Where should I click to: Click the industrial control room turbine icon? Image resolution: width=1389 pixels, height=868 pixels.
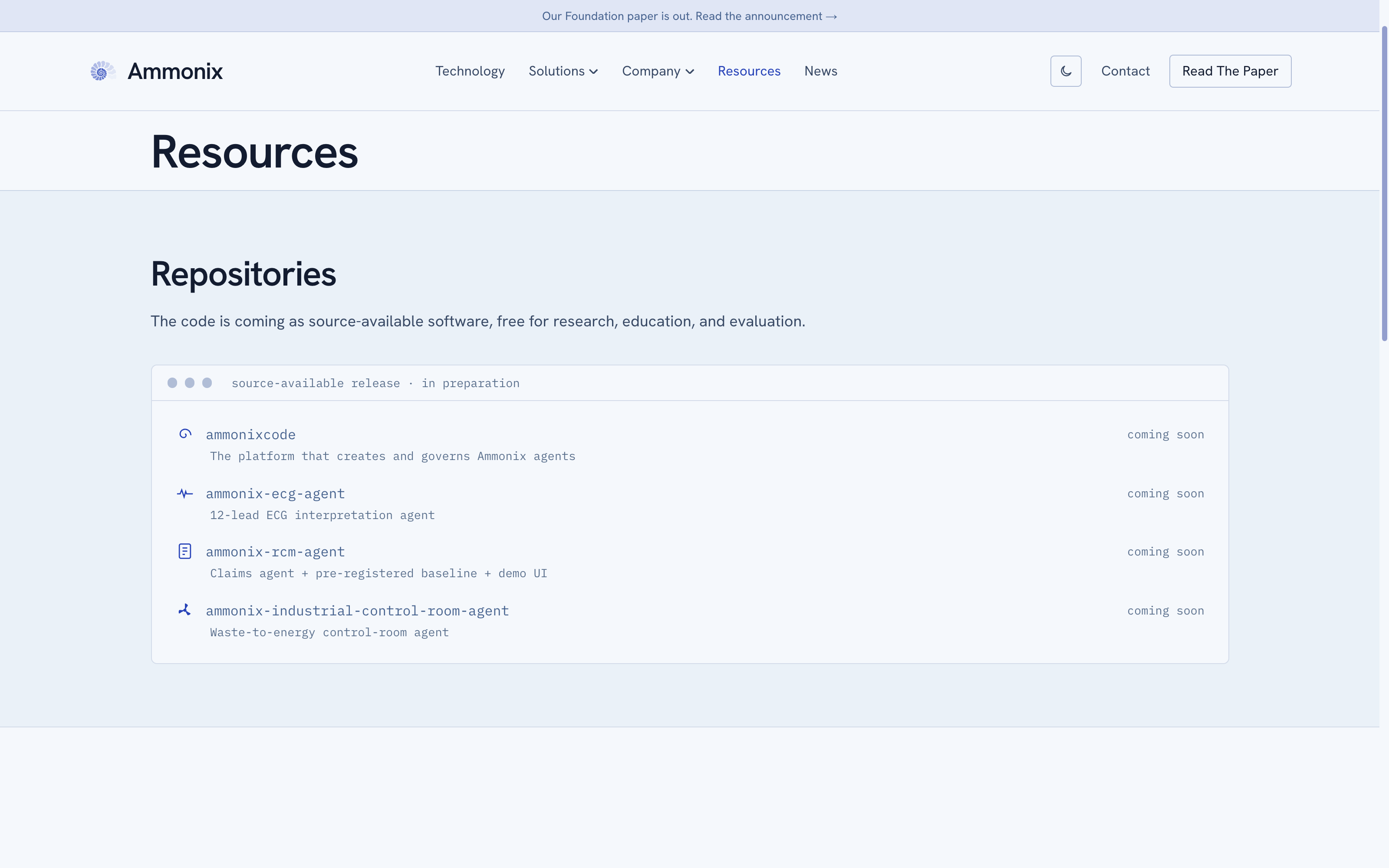click(x=185, y=610)
